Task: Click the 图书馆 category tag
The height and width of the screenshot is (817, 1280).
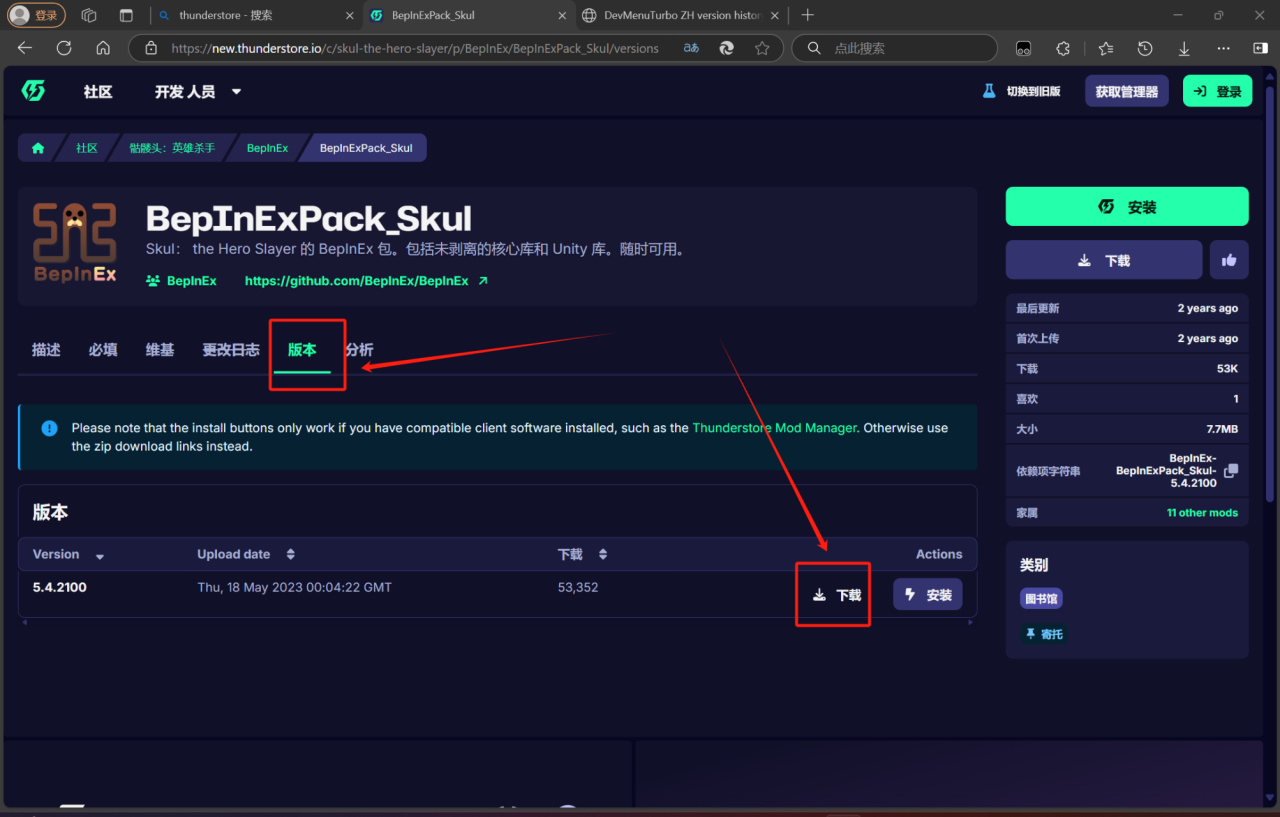Action: pos(1041,599)
